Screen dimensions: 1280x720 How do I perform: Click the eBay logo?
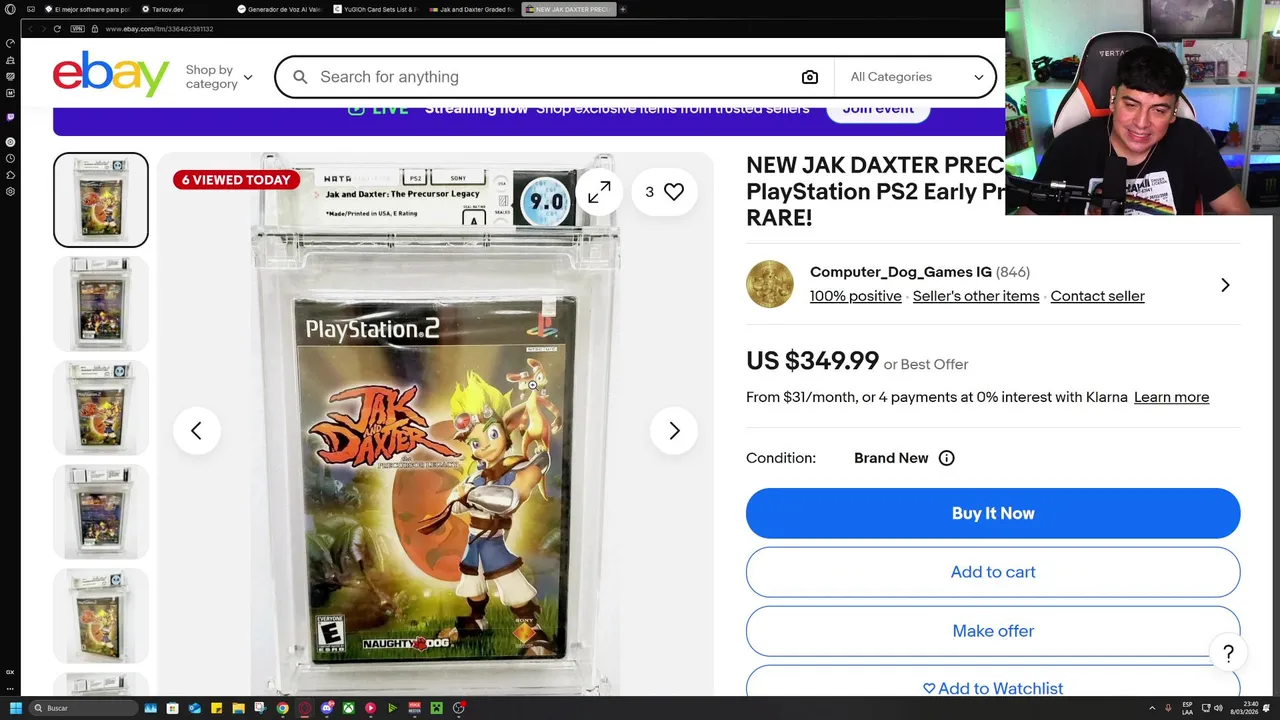pos(111,74)
